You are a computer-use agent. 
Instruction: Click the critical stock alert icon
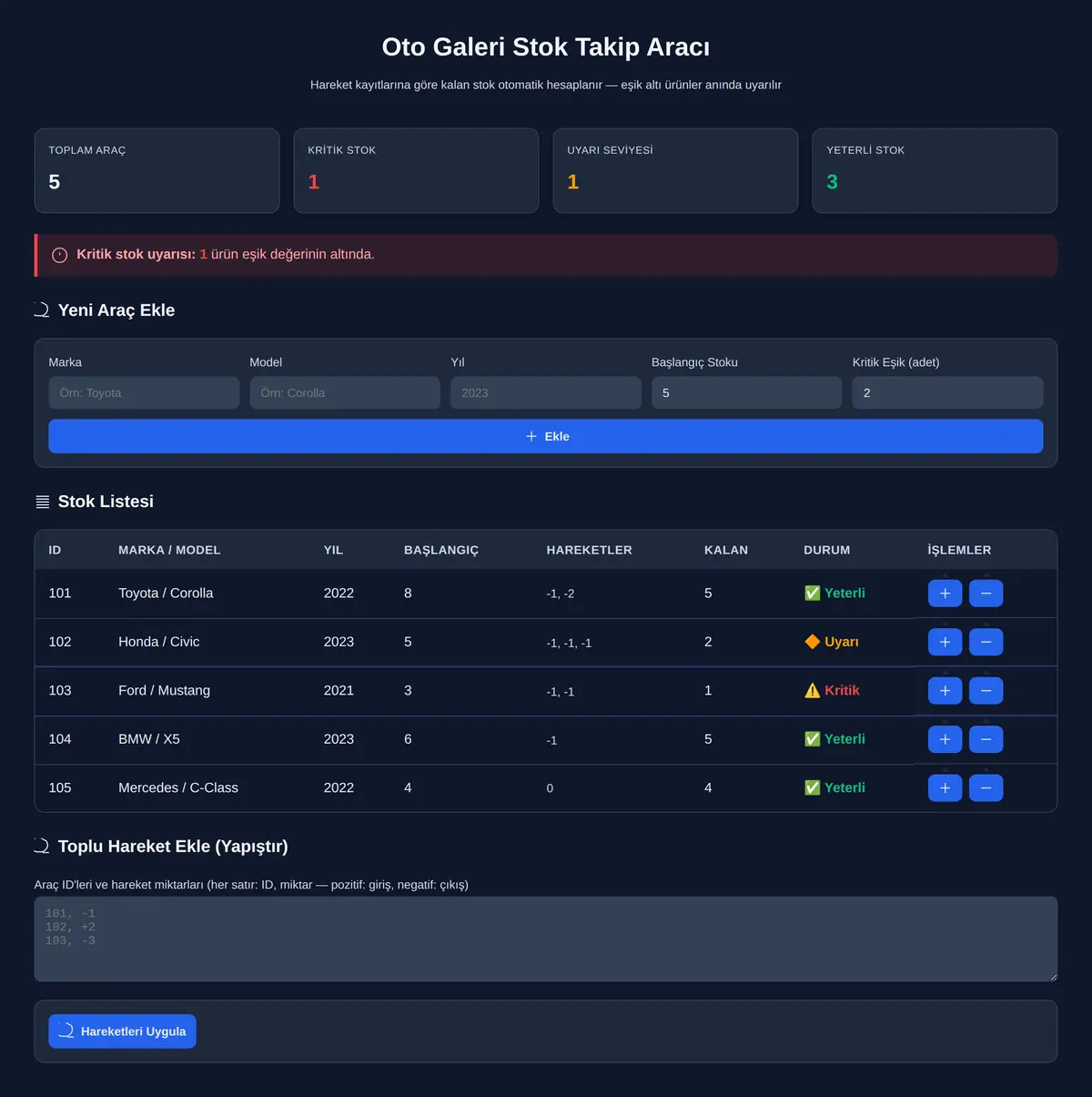click(x=60, y=255)
